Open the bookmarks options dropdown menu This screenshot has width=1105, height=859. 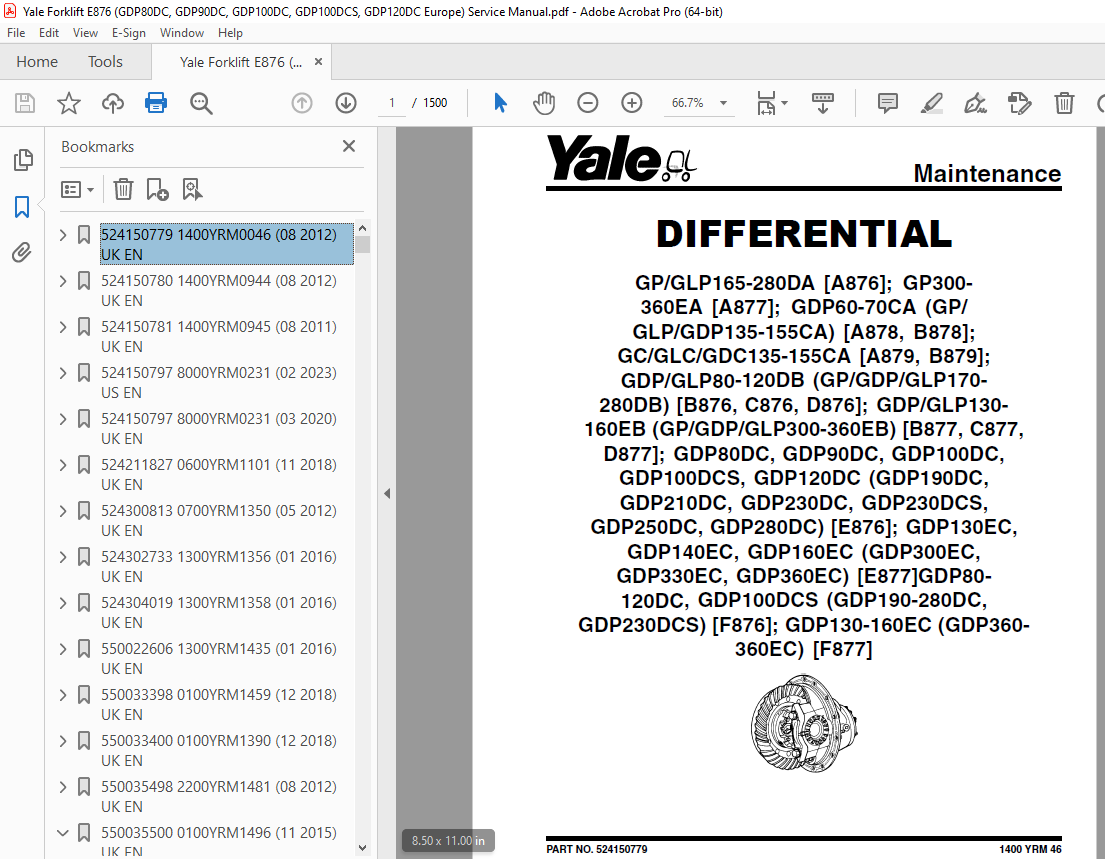pyautogui.click(x=78, y=190)
